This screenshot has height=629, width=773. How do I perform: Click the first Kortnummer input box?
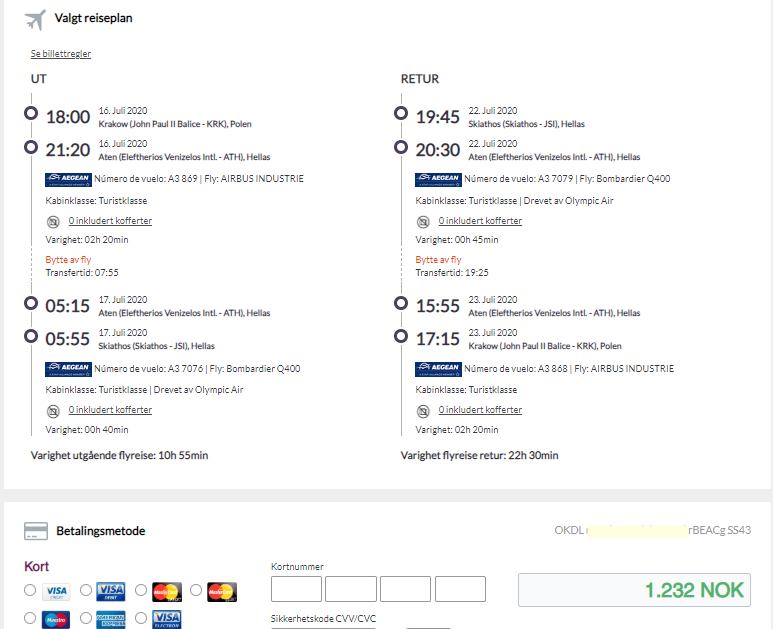(x=296, y=589)
